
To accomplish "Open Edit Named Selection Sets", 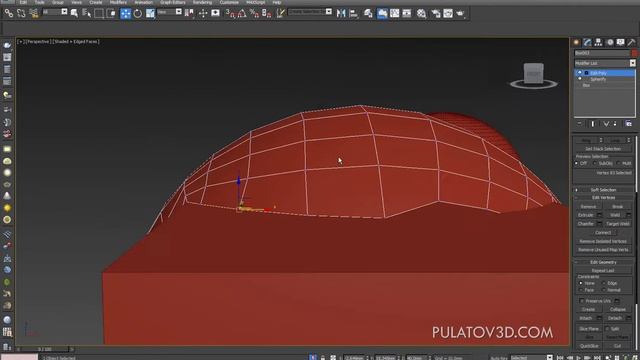I will 281,13.
